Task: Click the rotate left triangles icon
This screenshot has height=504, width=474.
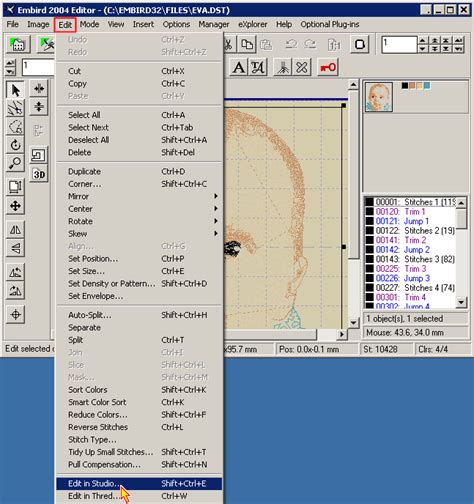Action: point(15,272)
